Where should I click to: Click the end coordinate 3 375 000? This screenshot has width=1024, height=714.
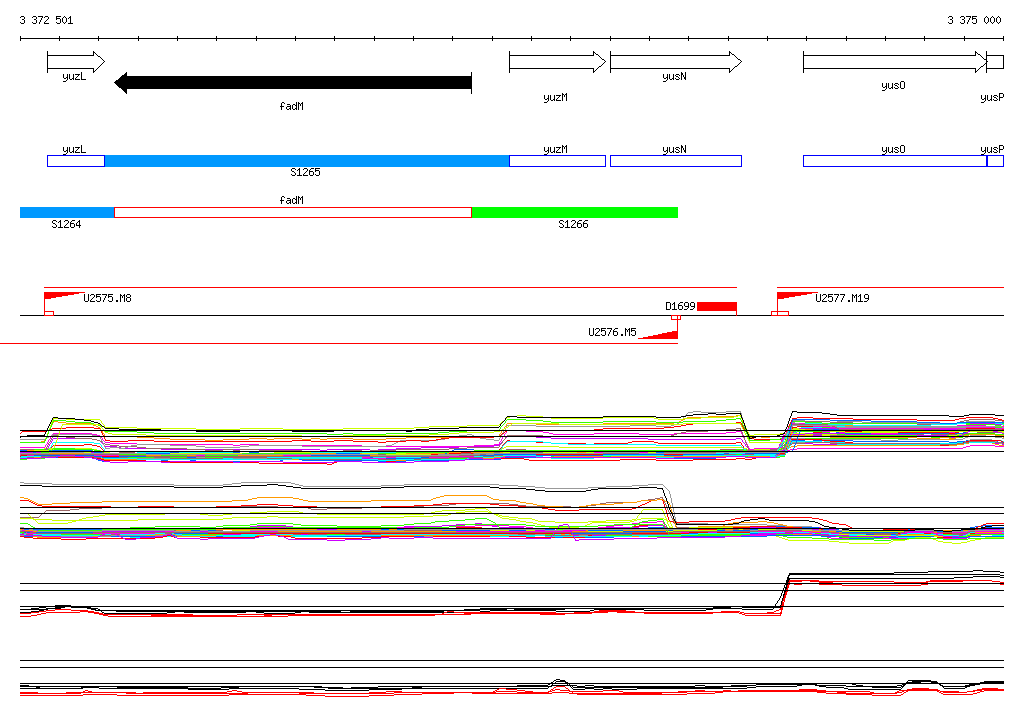974,20
